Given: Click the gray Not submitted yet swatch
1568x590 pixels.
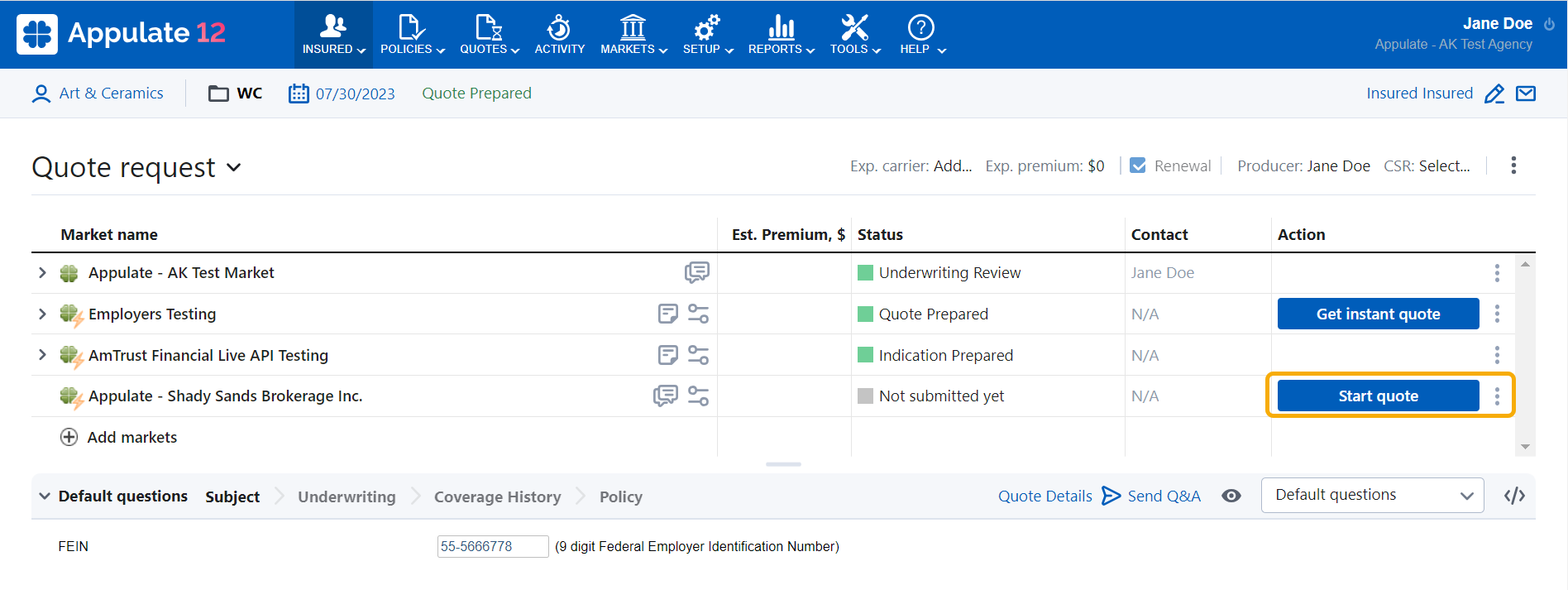Looking at the screenshot, I should (x=865, y=396).
